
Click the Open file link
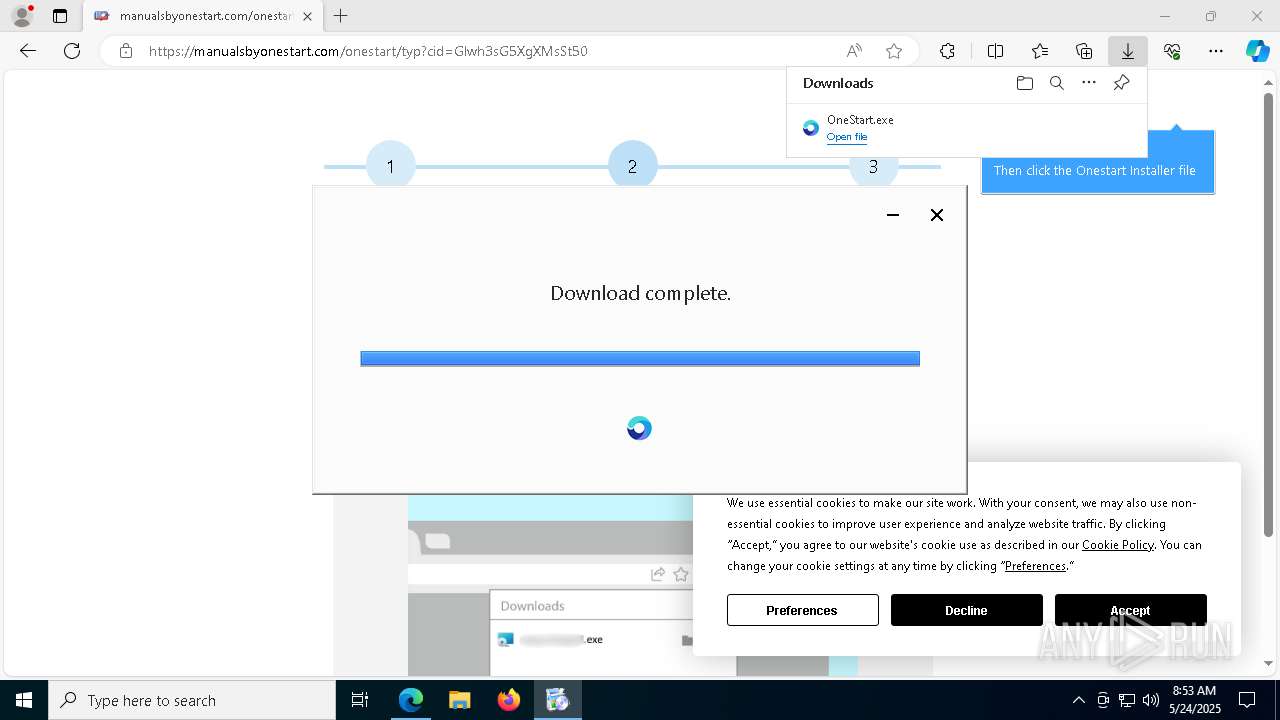[x=847, y=137]
